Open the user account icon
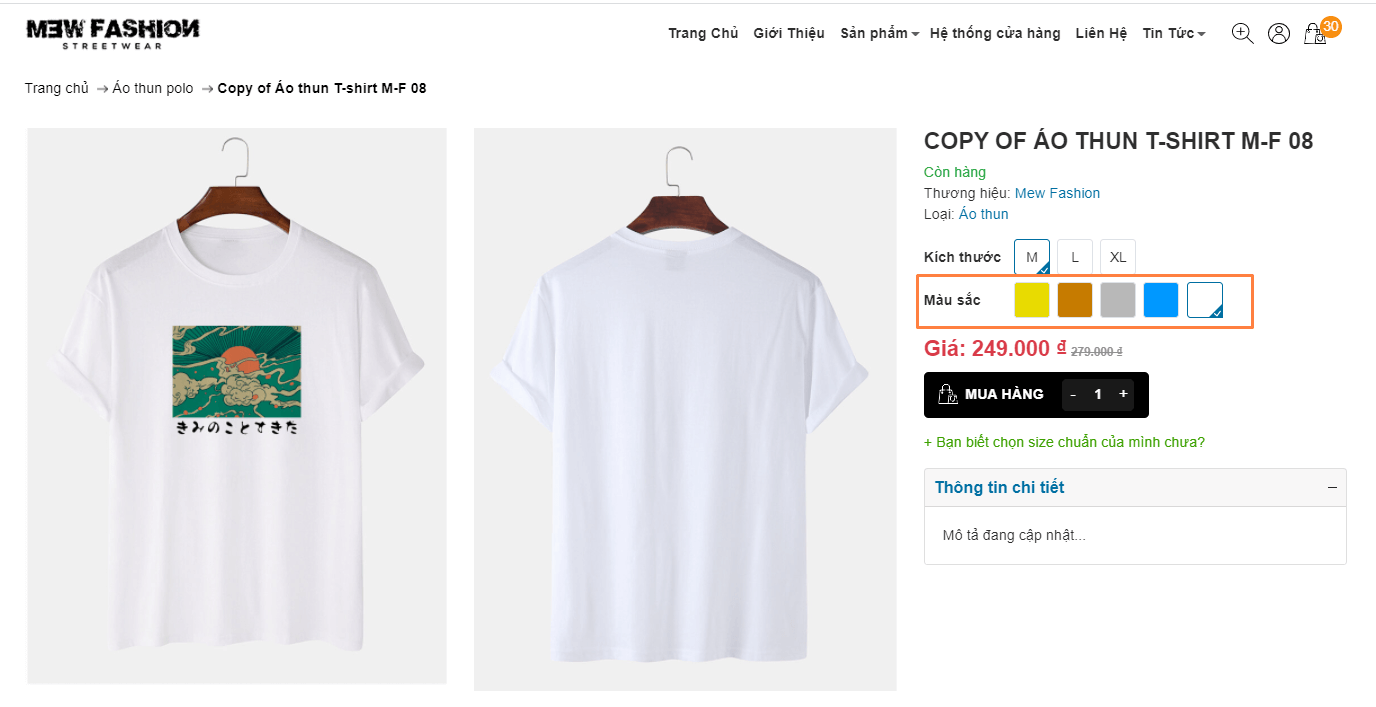 (1278, 33)
